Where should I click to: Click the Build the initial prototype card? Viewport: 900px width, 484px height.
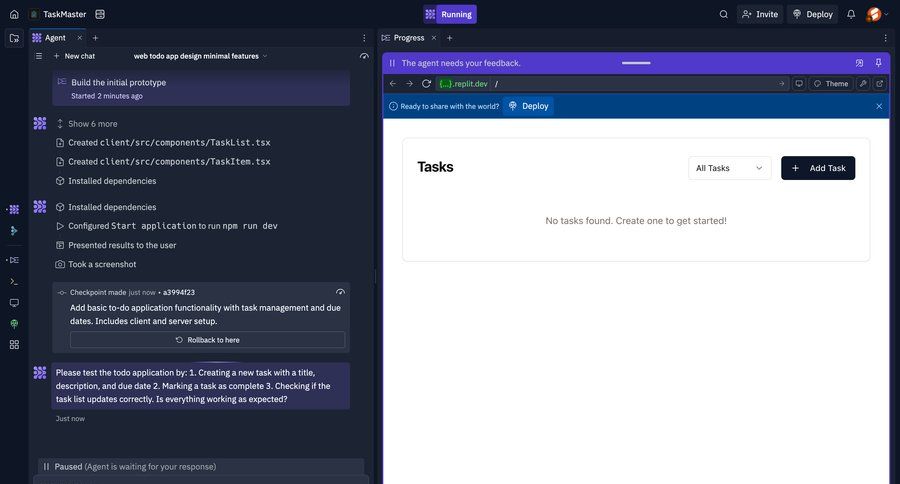pyautogui.click(x=201, y=88)
